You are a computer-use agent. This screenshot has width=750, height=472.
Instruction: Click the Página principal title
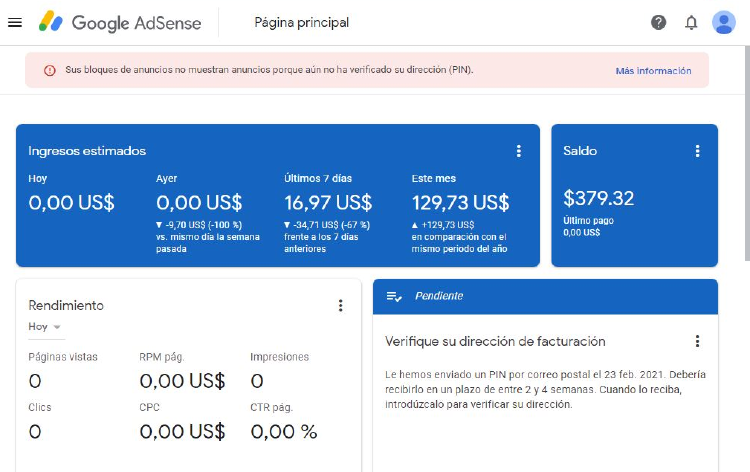pos(301,22)
